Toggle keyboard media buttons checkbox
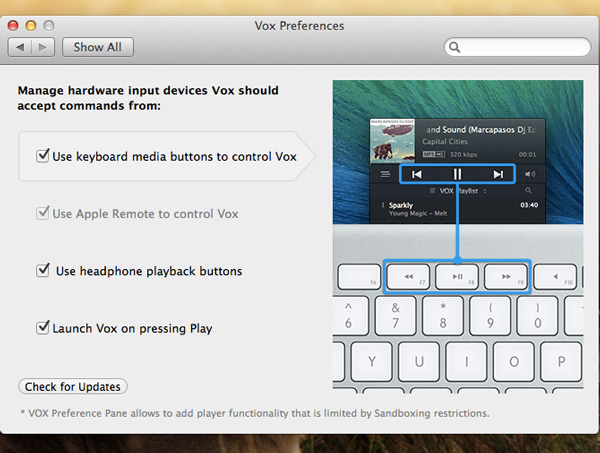This screenshot has height=453, width=600. click(42, 155)
